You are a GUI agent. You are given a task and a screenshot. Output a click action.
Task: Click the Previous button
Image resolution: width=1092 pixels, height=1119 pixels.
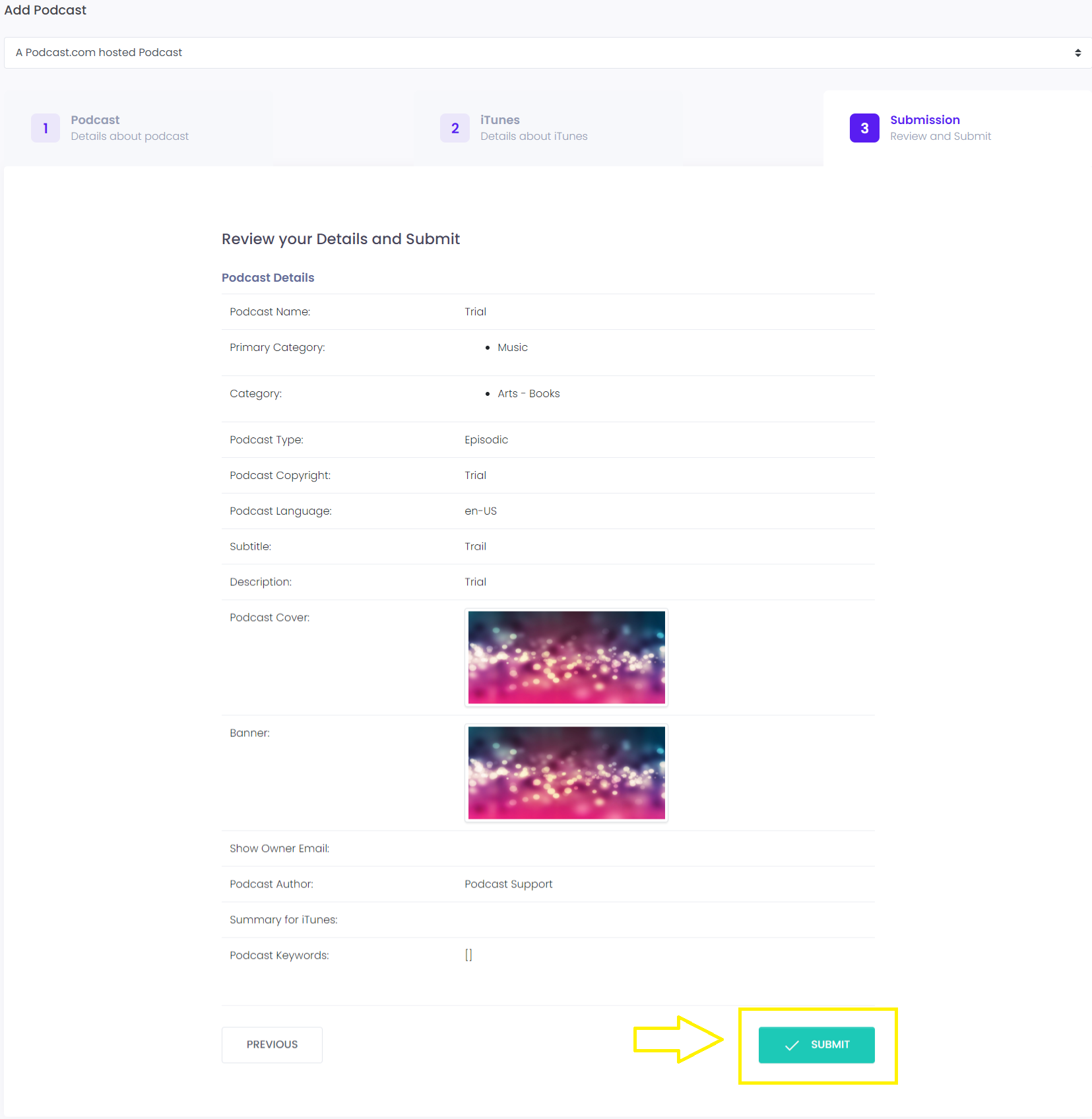click(272, 1044)
